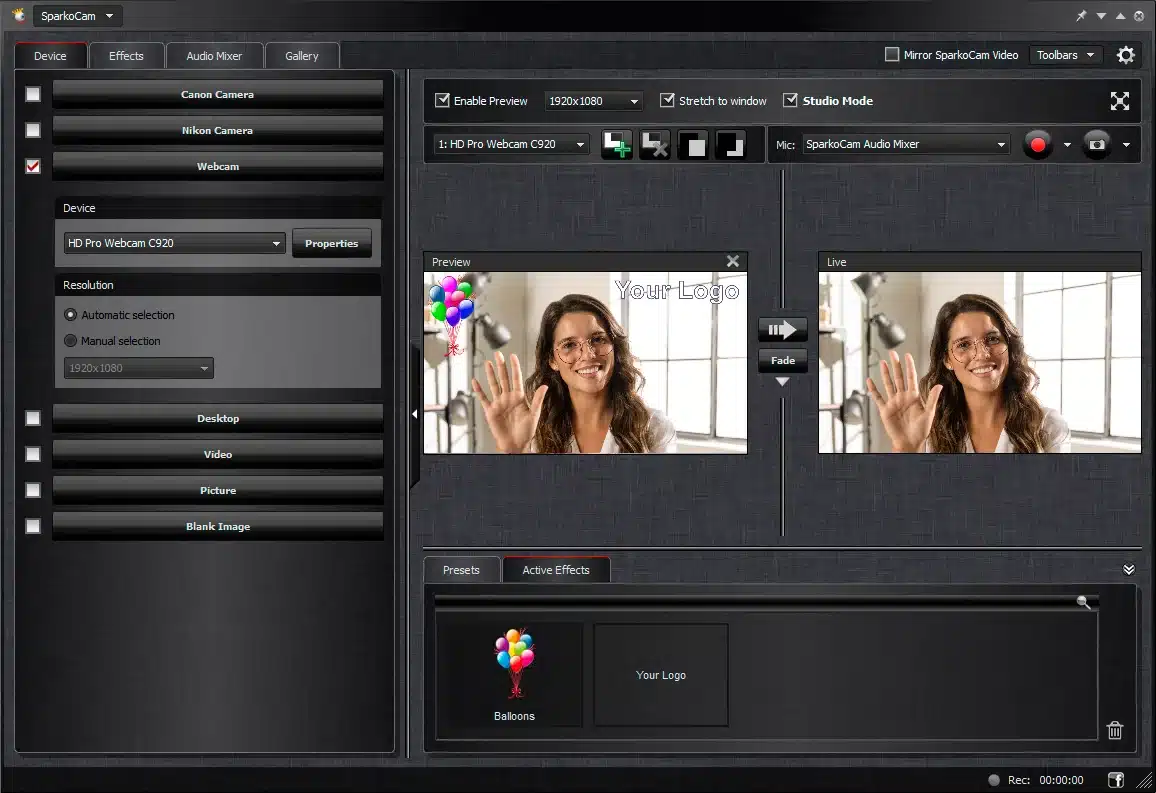The height and width of the screenshot is (793, 1156).
Task: Enable the Canon Camera checkbox
Action: tap(33, 94)
